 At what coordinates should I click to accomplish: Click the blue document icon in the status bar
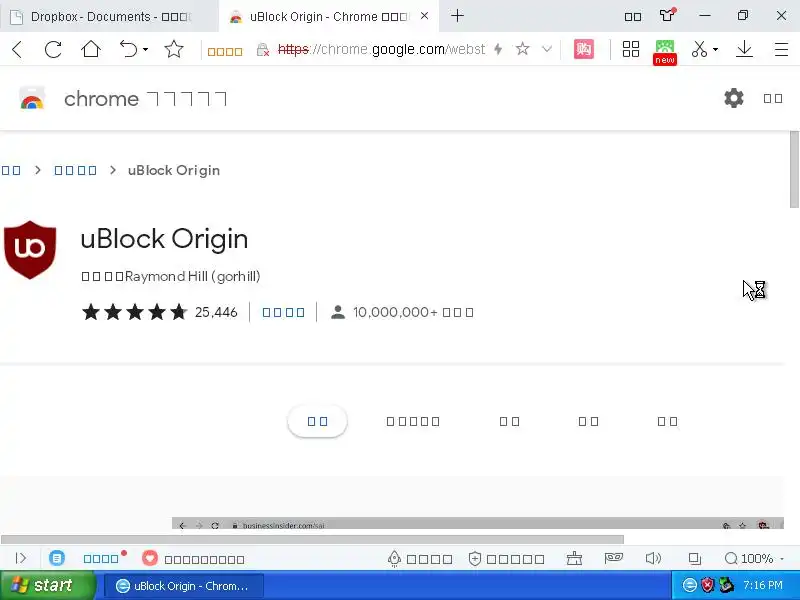click(57, 558)
